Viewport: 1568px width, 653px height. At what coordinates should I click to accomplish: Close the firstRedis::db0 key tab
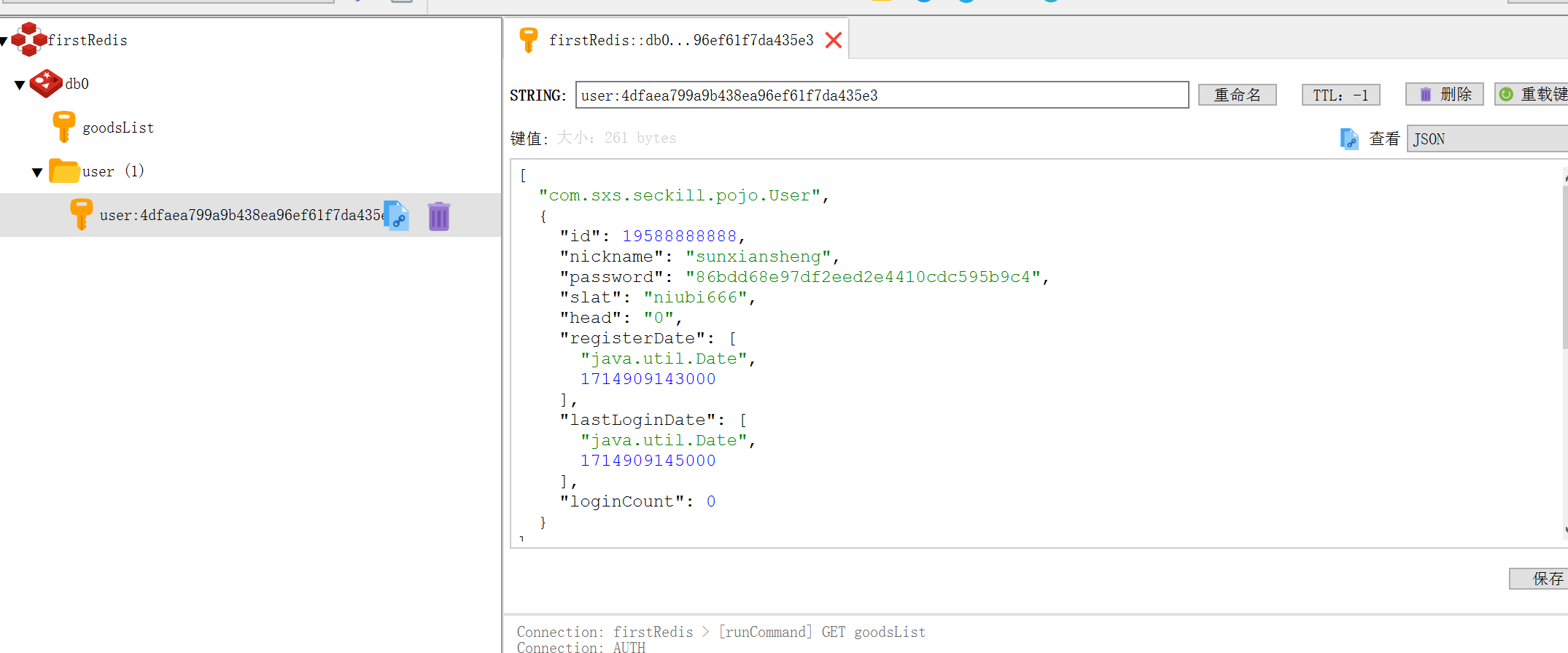834,40
